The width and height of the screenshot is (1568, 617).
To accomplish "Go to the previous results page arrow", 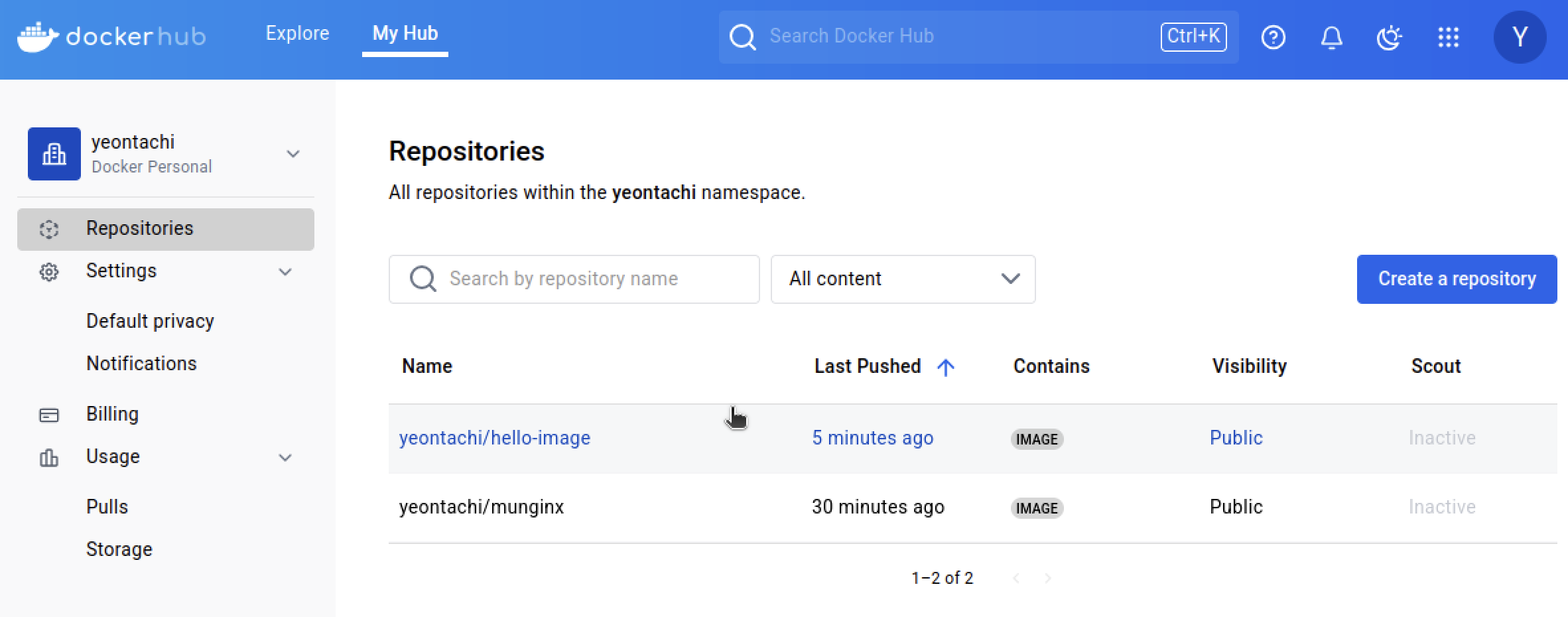I will pos(1016,579).
